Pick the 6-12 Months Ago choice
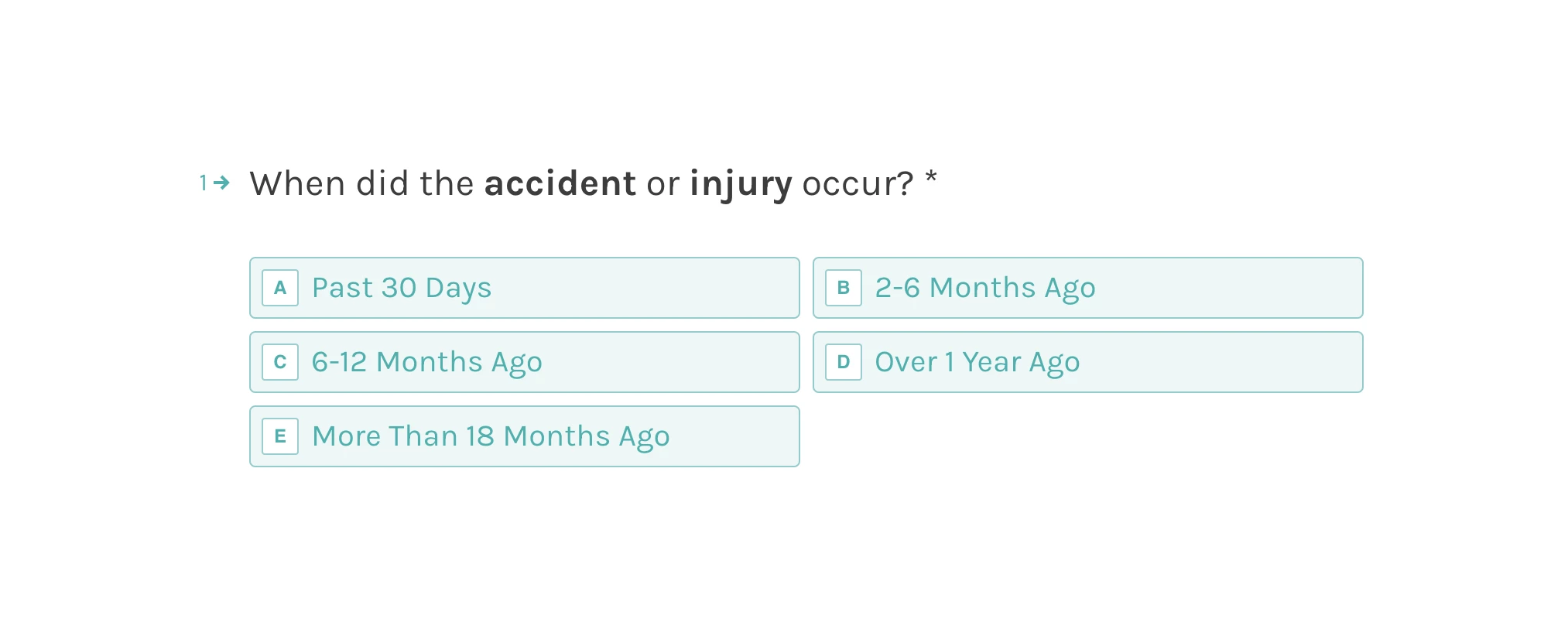1568x622 pixels. [525, 362]
